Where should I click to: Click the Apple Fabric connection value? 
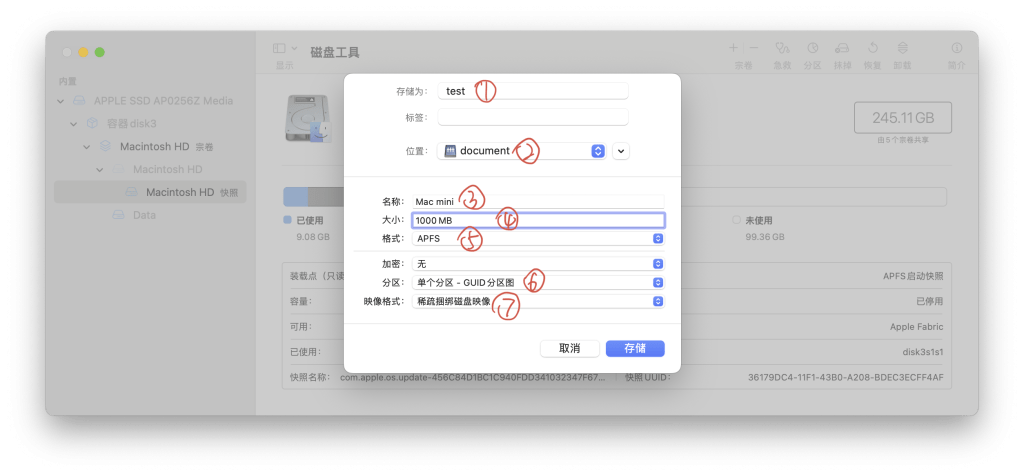tap(916, 326)
